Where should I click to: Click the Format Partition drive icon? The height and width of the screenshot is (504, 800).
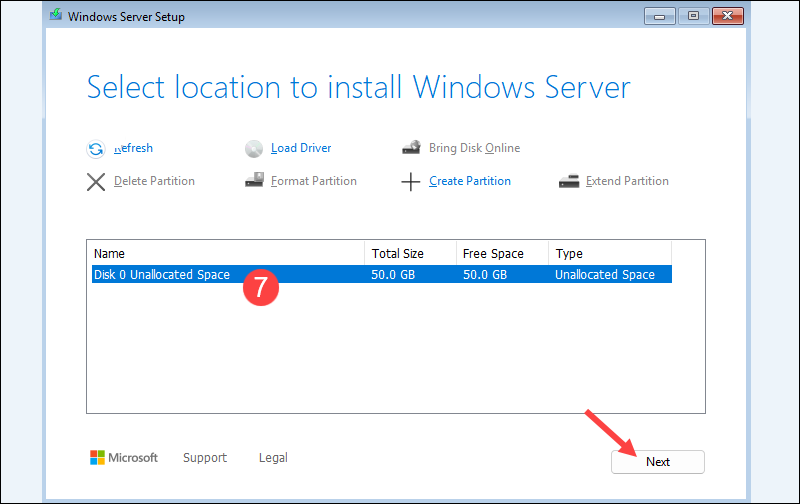[x=254, y=181]
